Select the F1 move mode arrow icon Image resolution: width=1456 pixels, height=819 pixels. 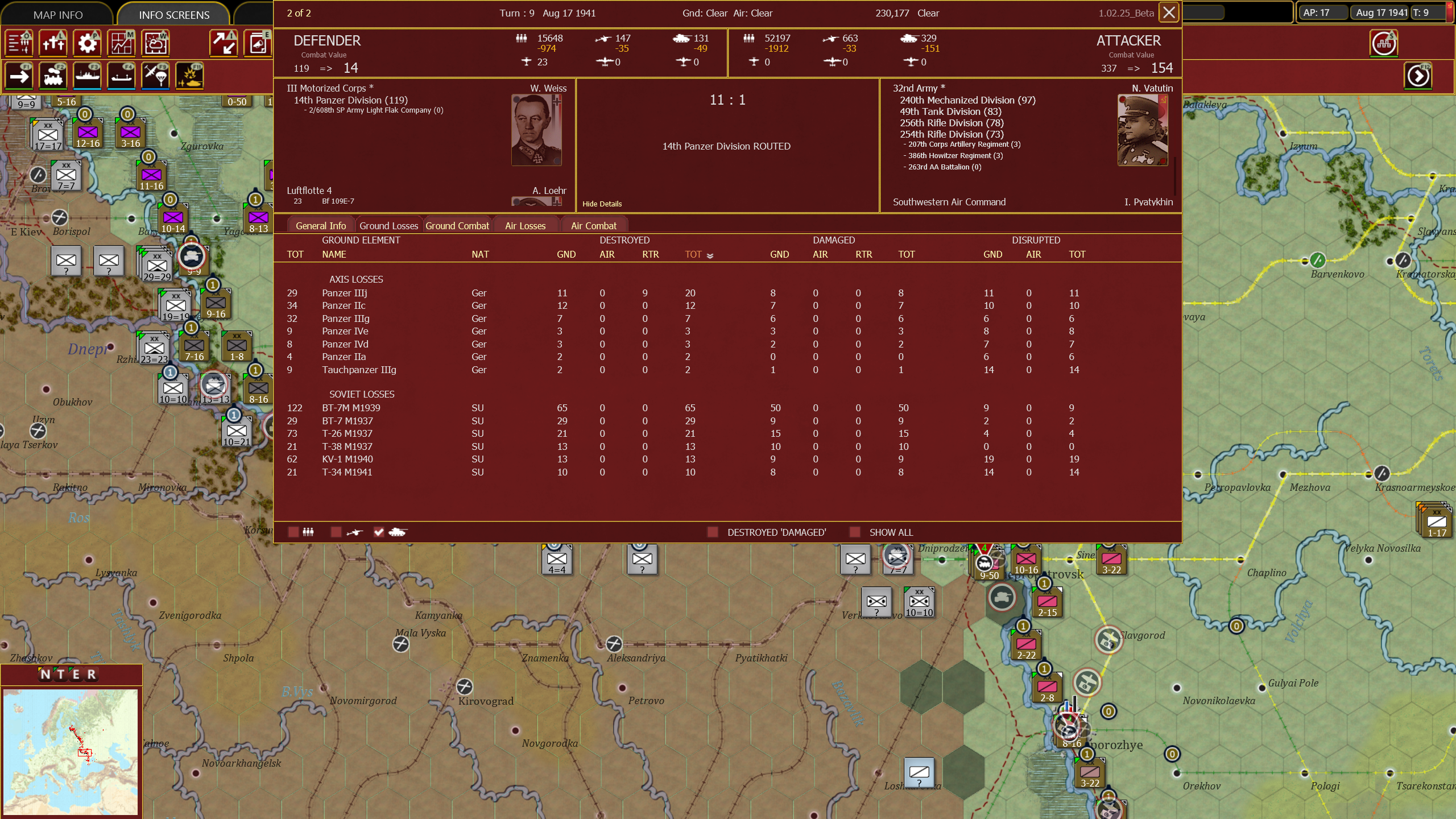pyautogui.click(x=19, y=76)
